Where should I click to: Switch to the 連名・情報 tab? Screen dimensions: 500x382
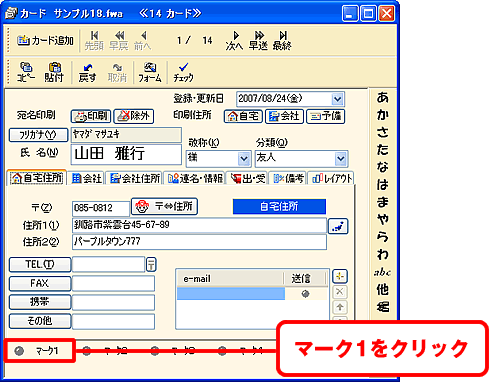(195, 179)
